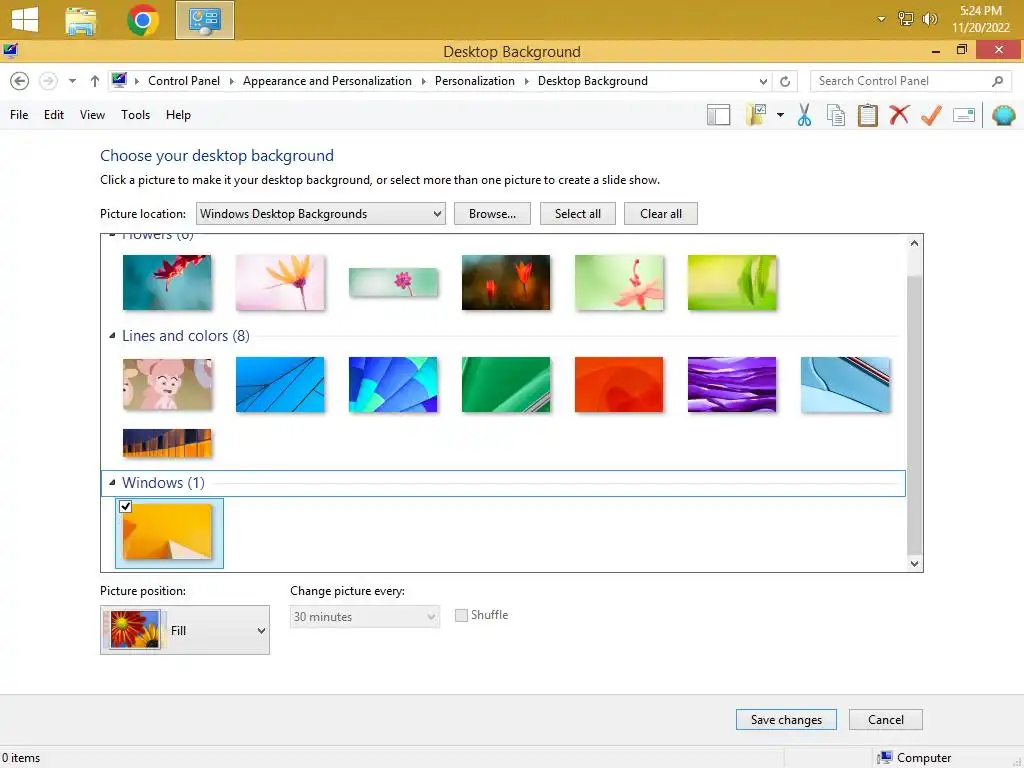This screenshot has height=768, width=1024.
Task: Click Save changes button
Action: click(x=786, y=720)
